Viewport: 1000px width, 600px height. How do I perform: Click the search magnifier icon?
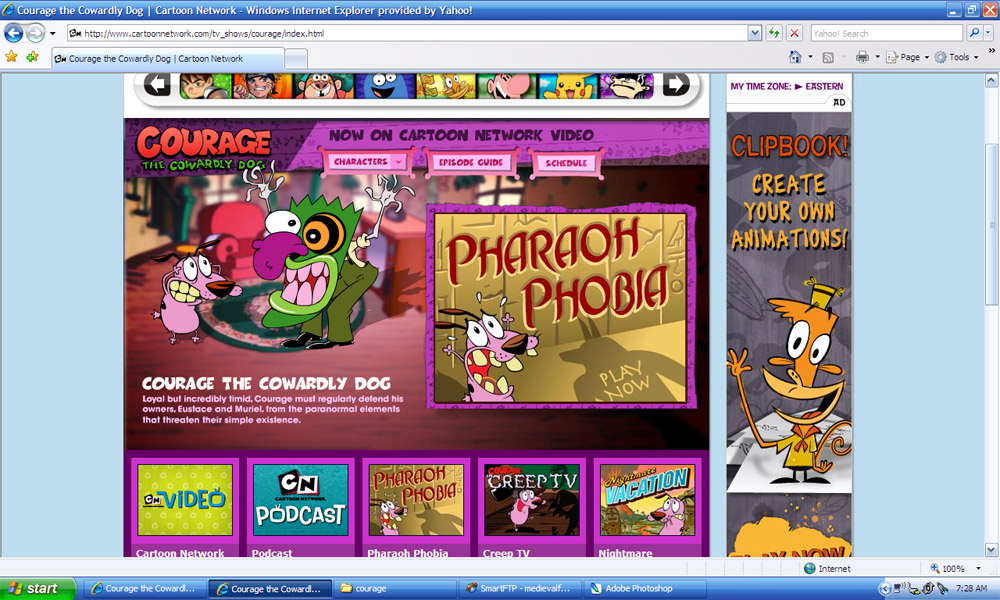pos(974,33)
